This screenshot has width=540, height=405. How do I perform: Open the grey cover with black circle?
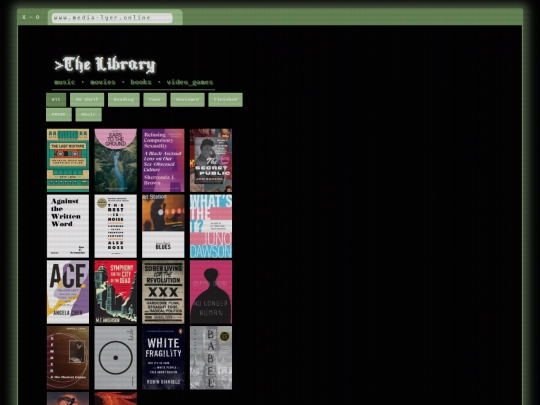(116, 358)
